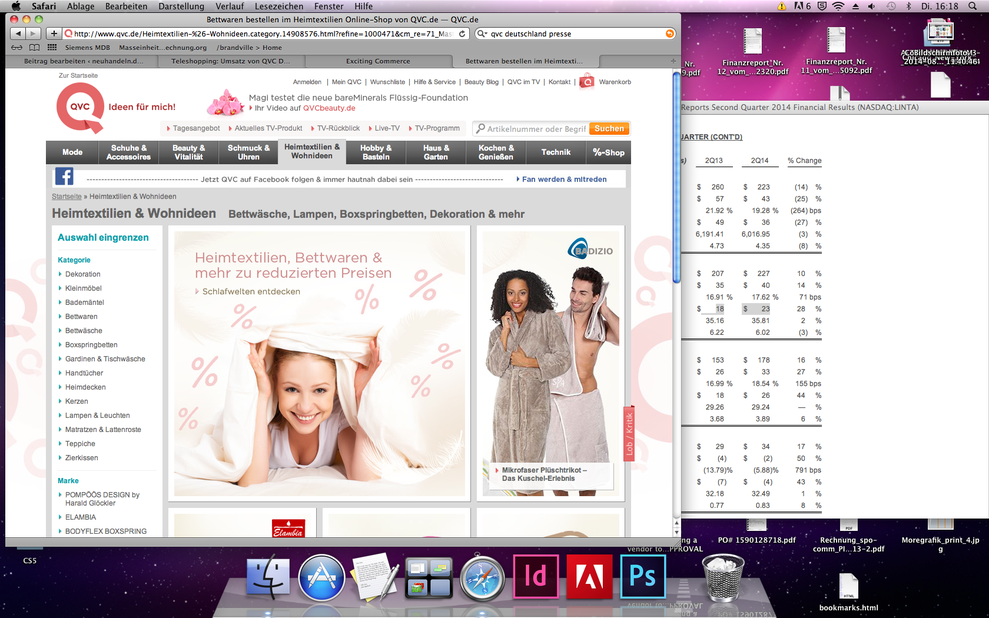The height and width of the screenshot is (618, 989).
Task: Open the Reading List glasses icon
Action: 17,47
